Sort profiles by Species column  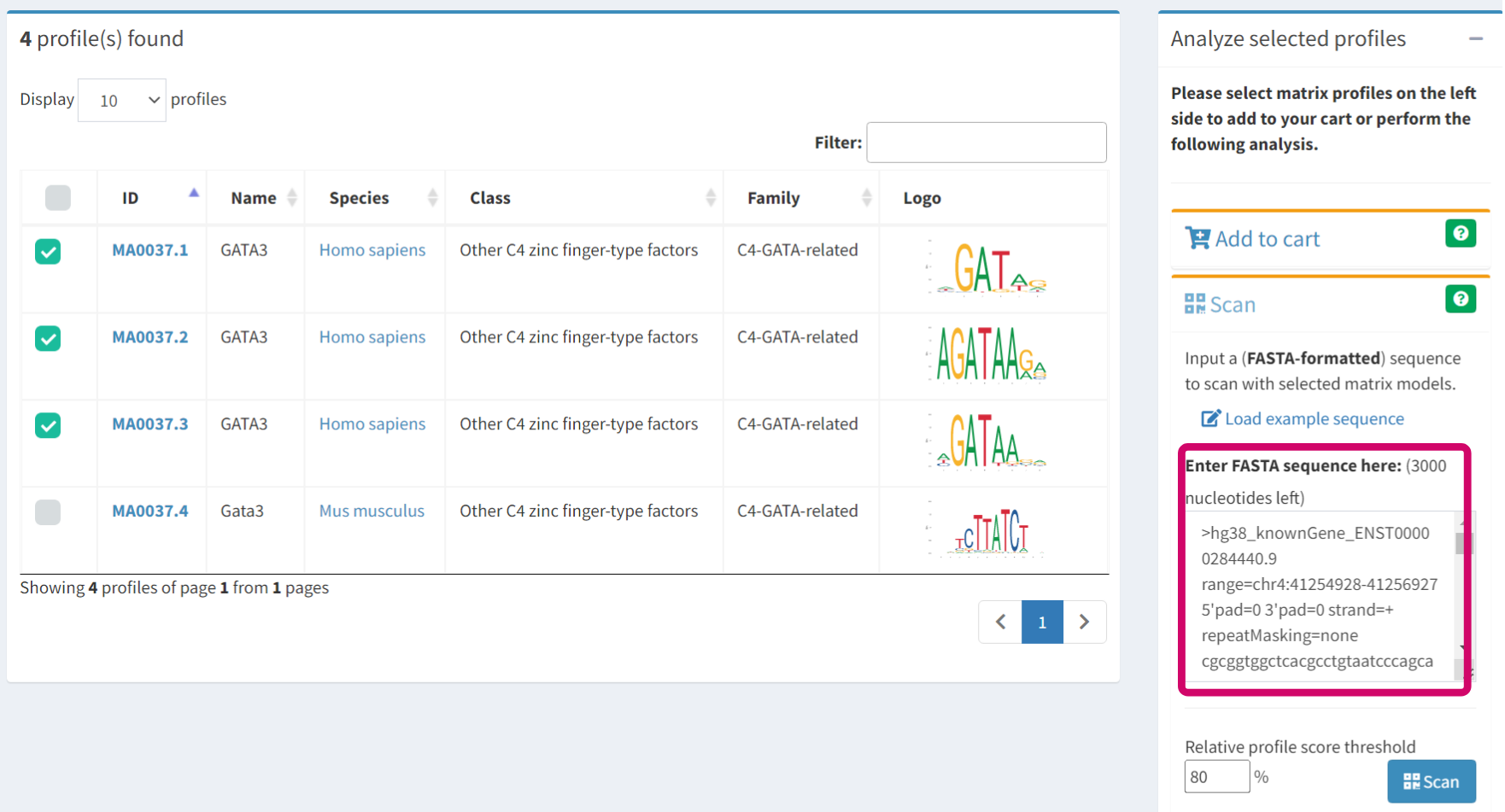[432, 198]
